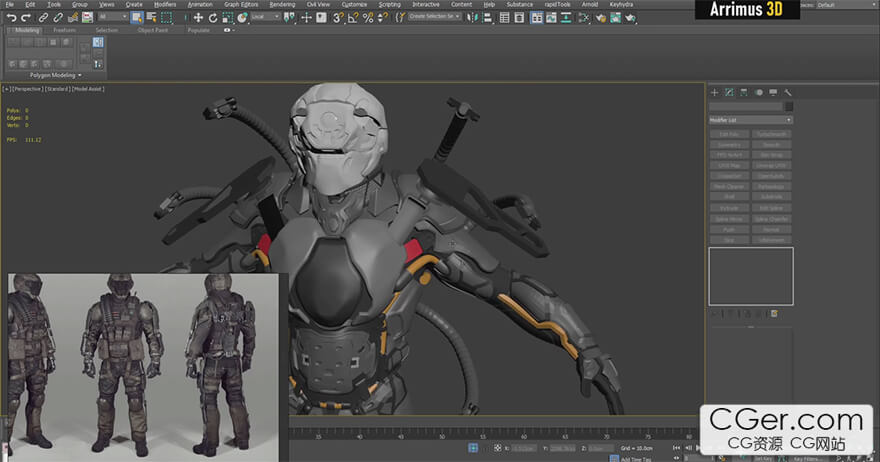The width and height of the screenshot is (880, 462).
Task: Click the Select and Place icon
Action: coord(242,18)
